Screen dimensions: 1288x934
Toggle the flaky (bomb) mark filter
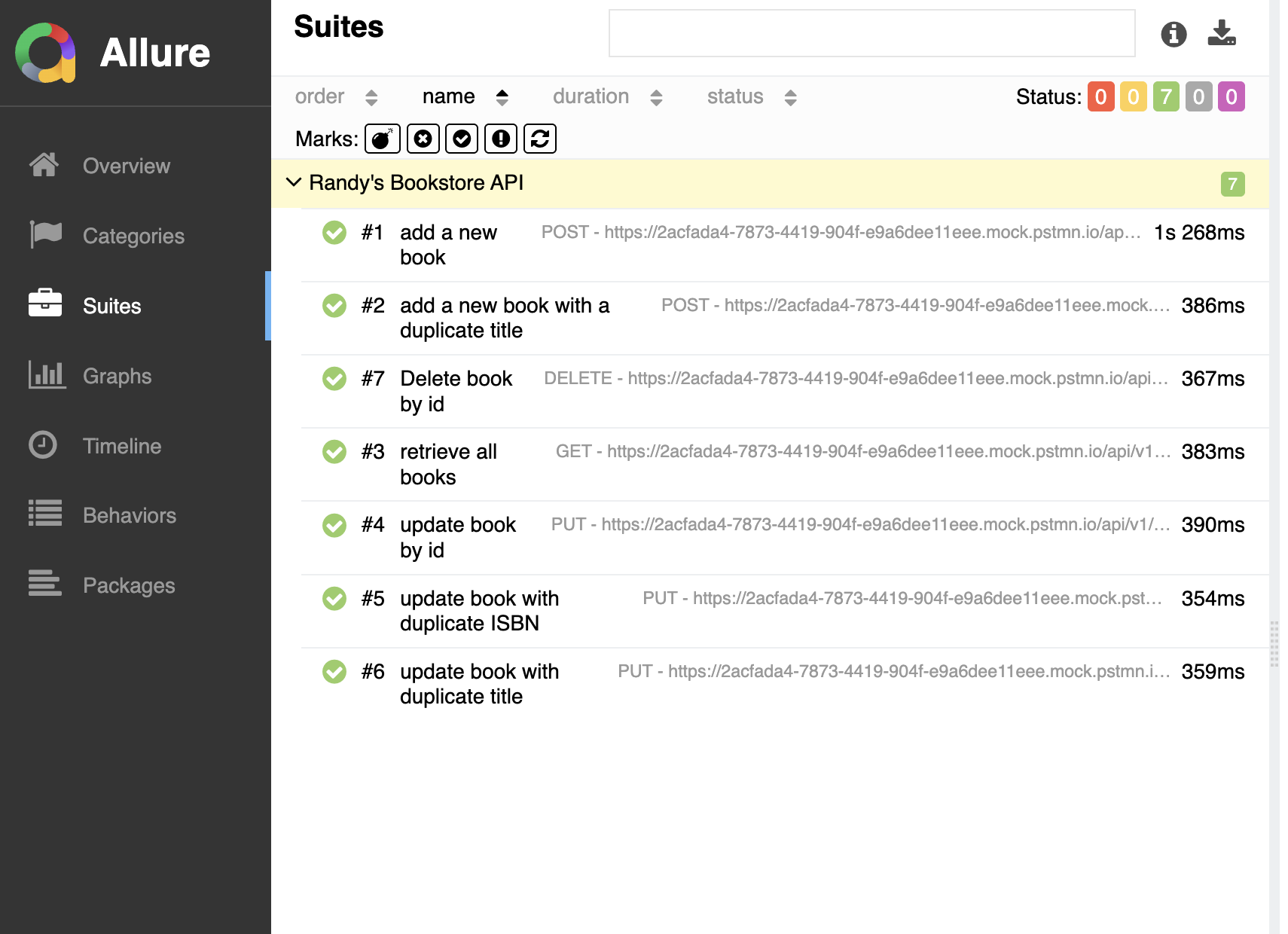pos(383,139)
